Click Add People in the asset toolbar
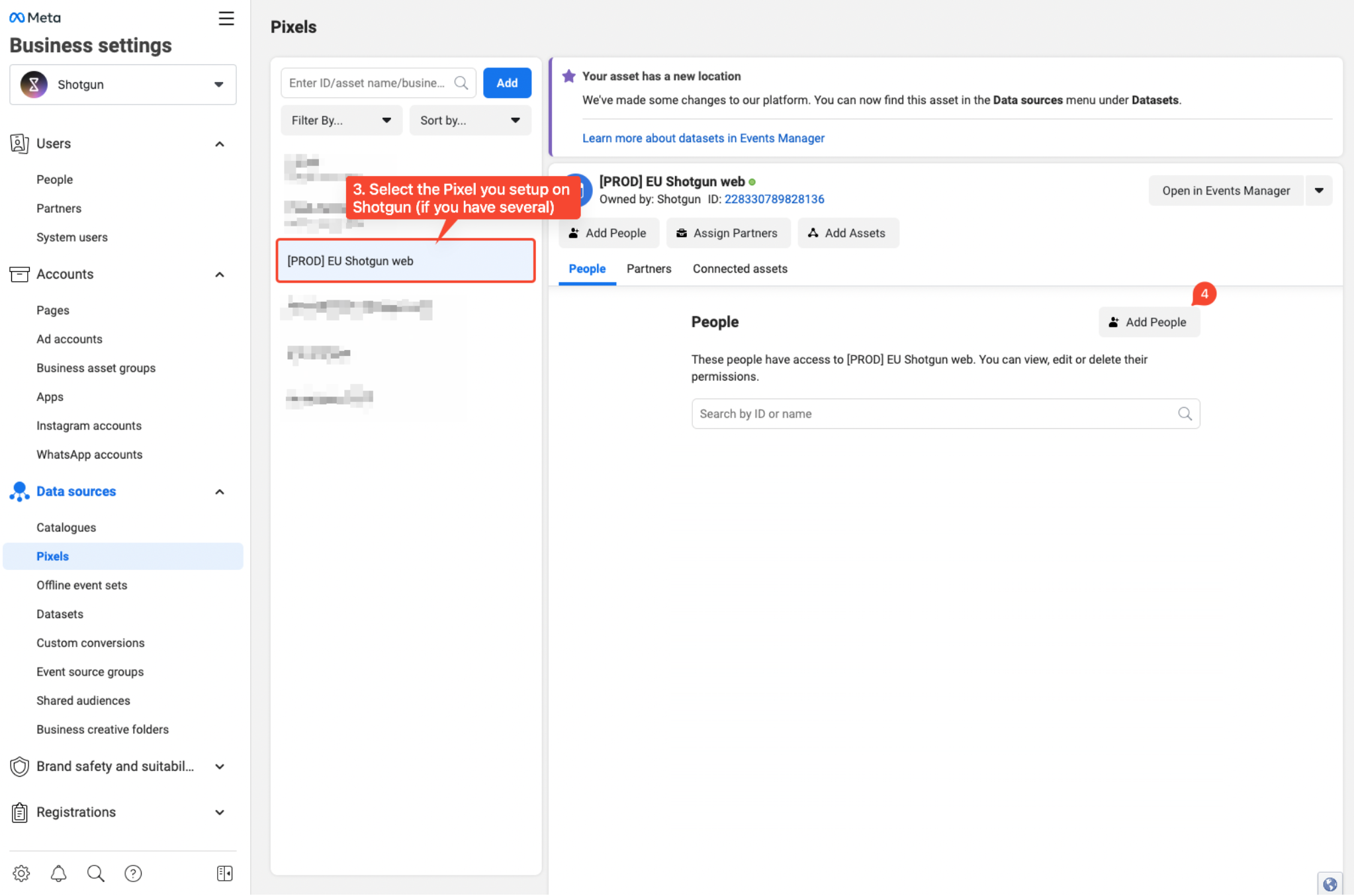Image resolution: width=1354 pixels, height=896 pixels. (x=608, y=233)
